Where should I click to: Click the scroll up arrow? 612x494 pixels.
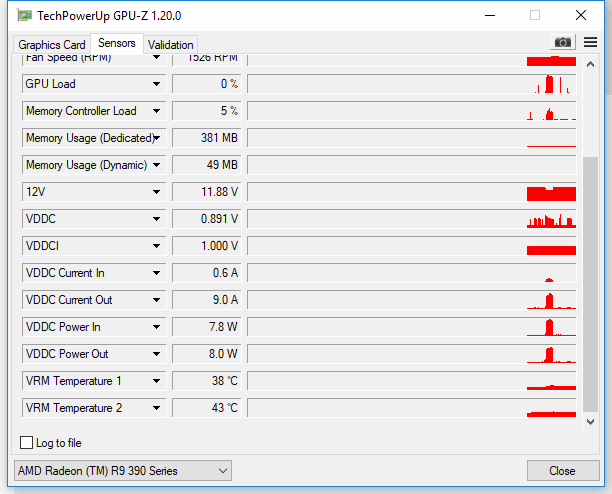pos(590,64)
